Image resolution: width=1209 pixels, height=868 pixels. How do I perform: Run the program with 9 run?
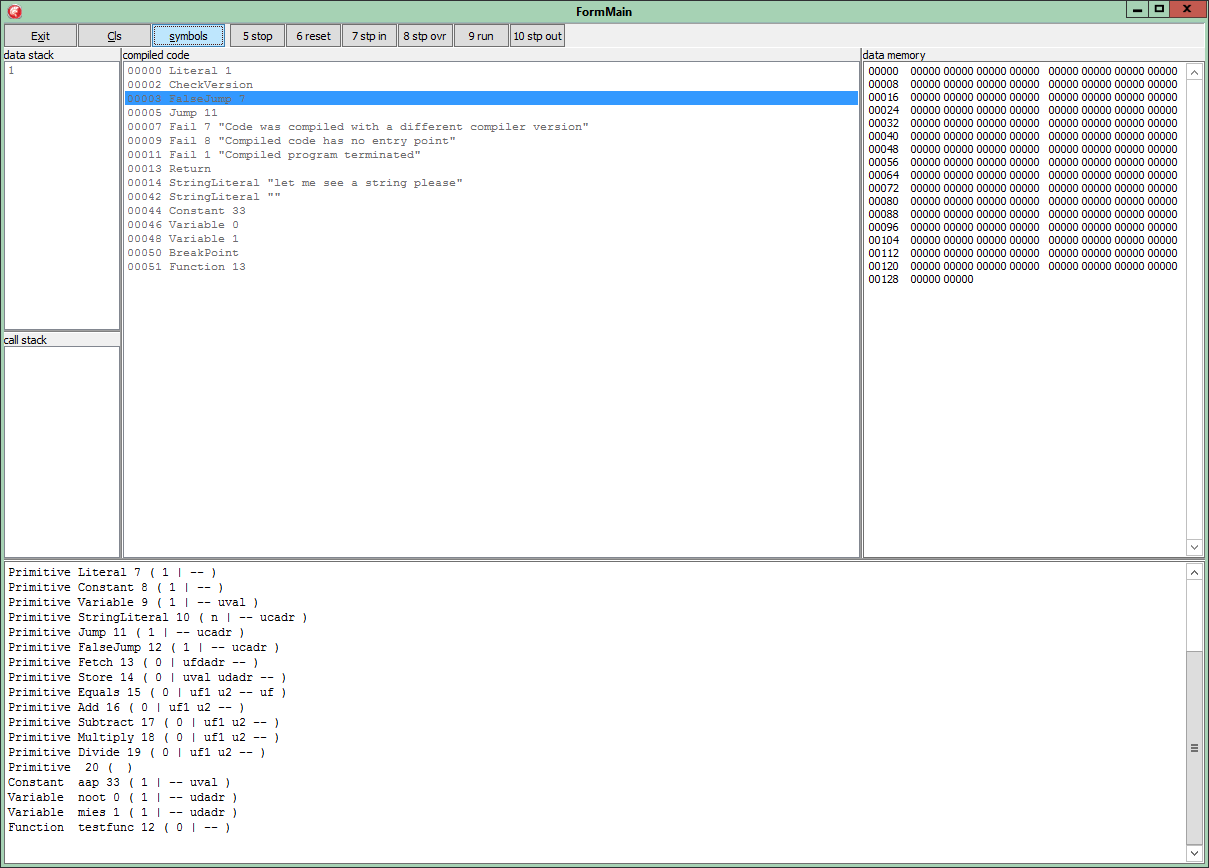[x=481, y=36]
